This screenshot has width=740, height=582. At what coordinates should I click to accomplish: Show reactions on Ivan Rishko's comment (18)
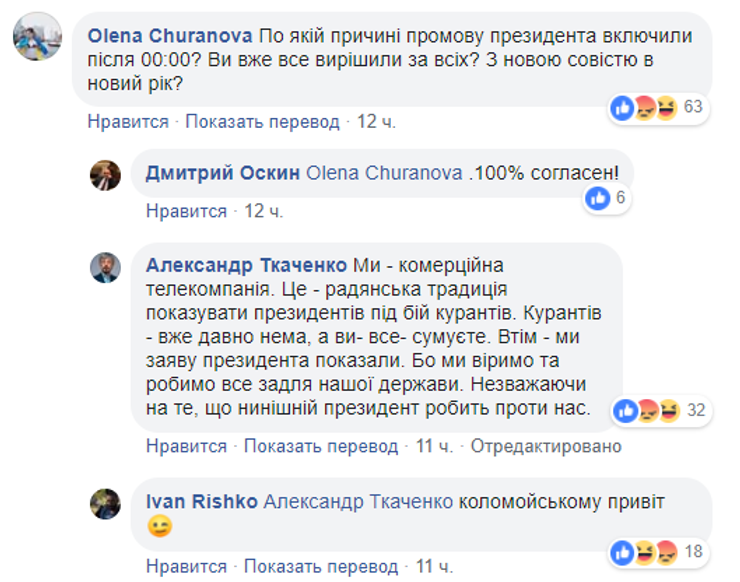coord(659,553)
